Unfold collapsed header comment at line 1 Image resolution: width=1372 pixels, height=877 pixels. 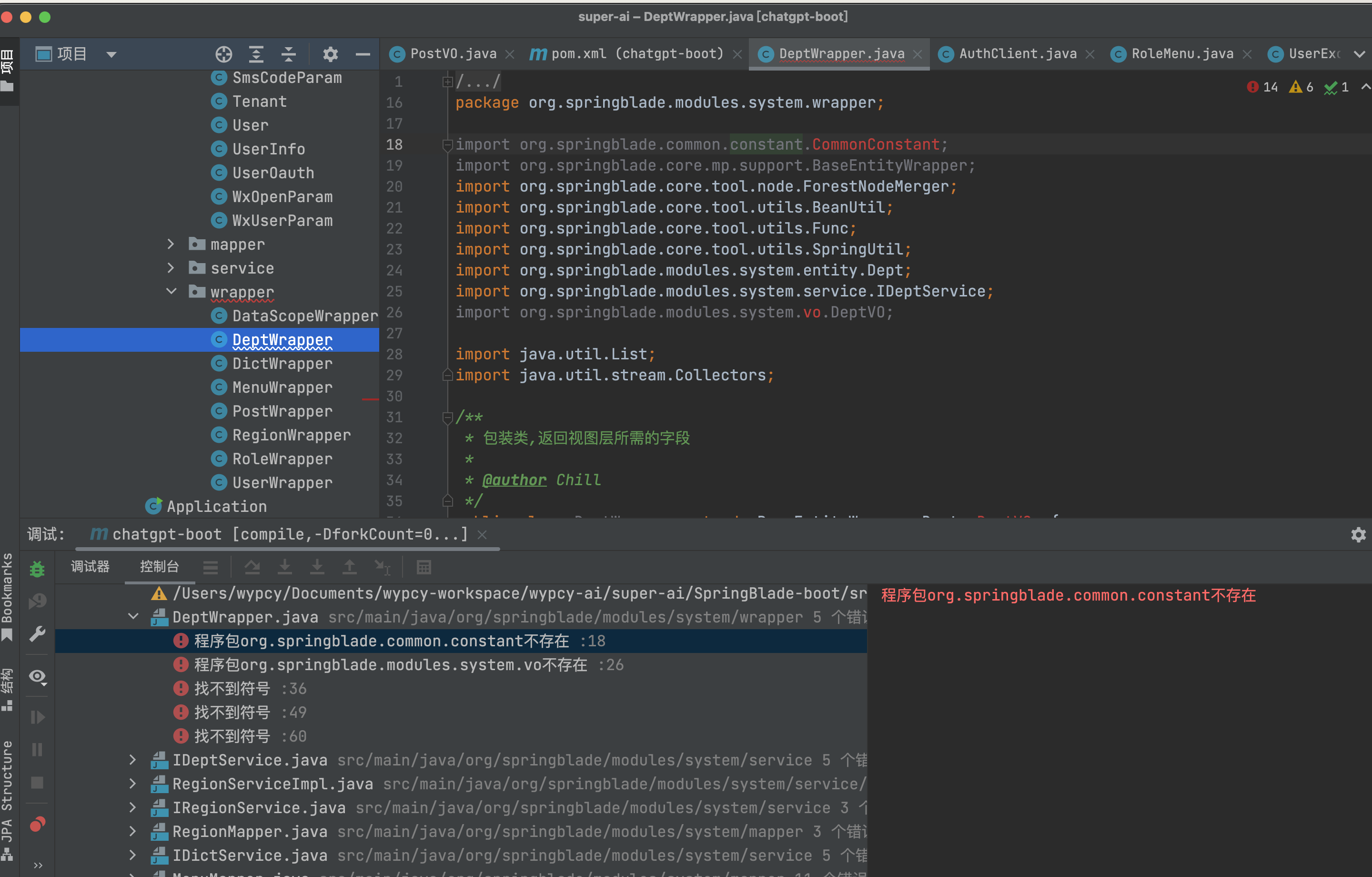(x=448, y=82)
